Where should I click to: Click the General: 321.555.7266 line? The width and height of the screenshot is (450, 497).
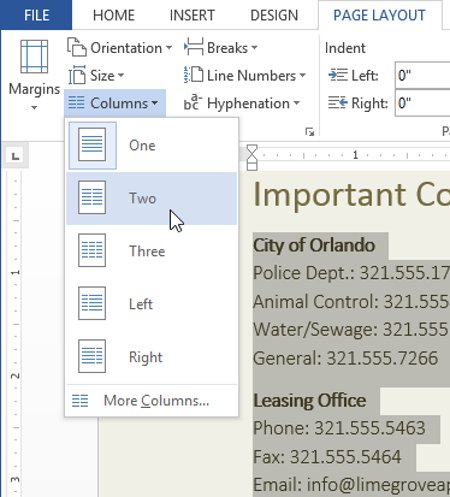345,358
